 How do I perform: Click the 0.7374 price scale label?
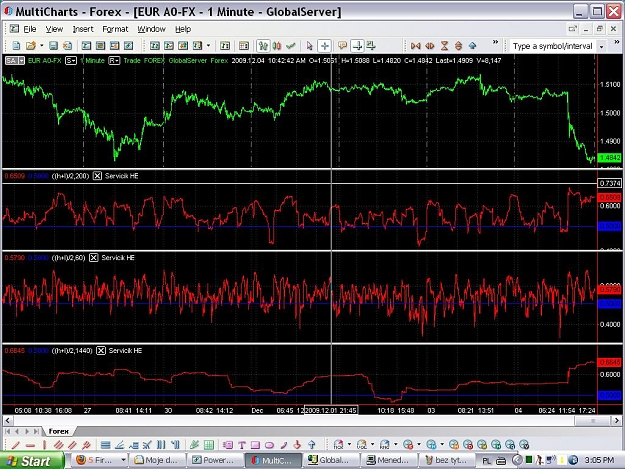click(x=609, y=183)
